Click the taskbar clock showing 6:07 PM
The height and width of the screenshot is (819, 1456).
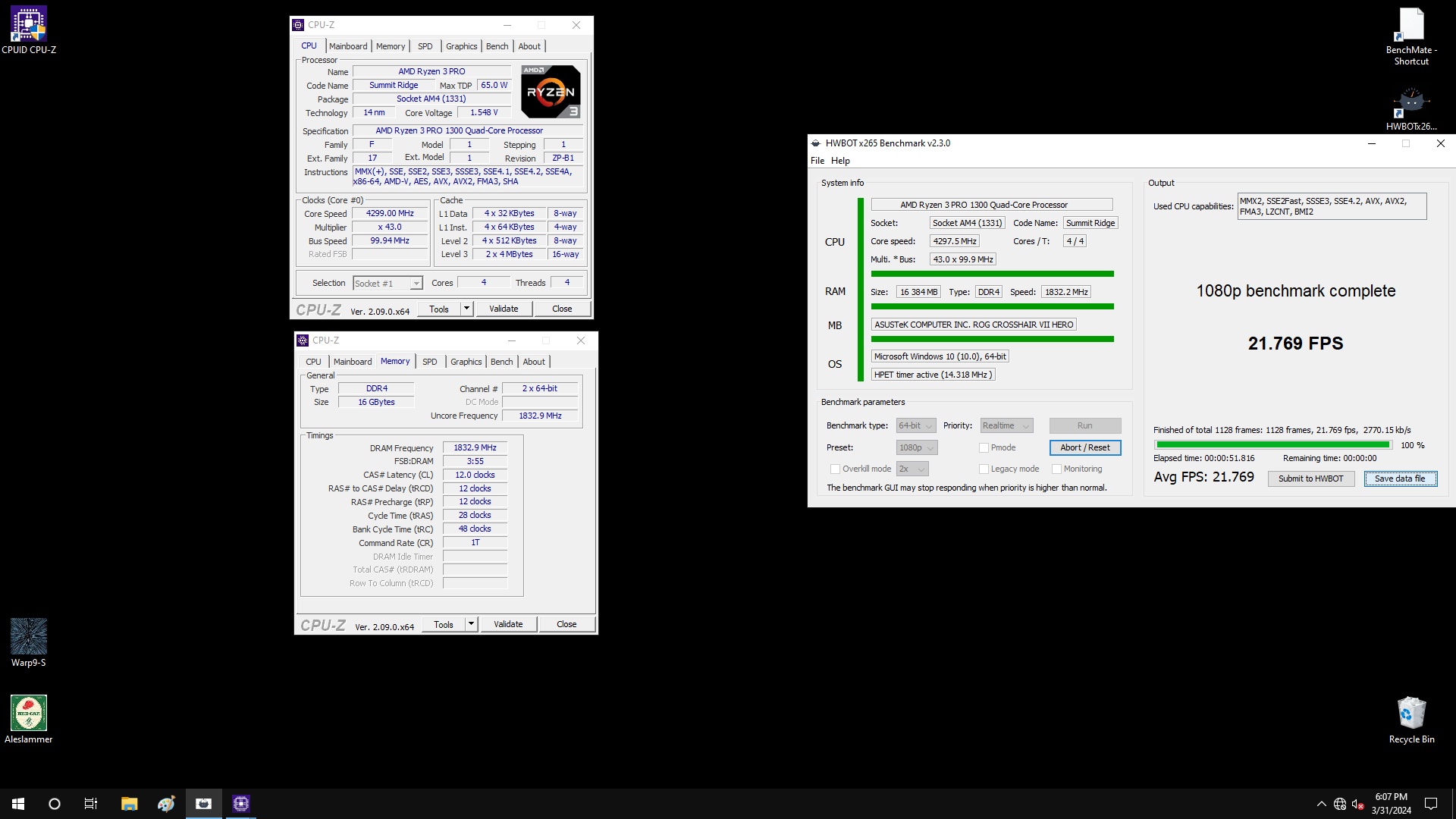(1391, 804)
